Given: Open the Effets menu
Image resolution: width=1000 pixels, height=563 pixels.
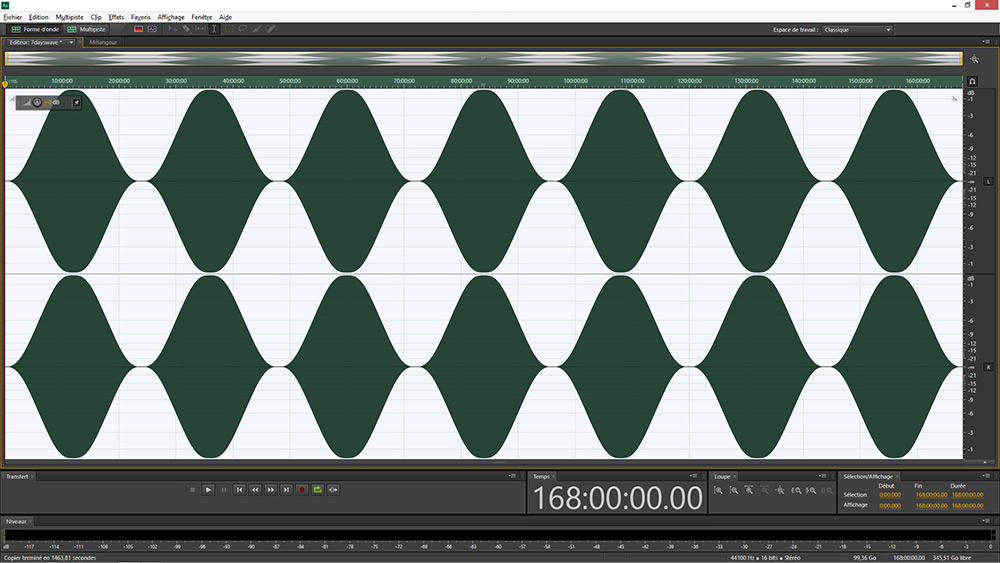Looking at the screenshot, I should coord(117,17).
